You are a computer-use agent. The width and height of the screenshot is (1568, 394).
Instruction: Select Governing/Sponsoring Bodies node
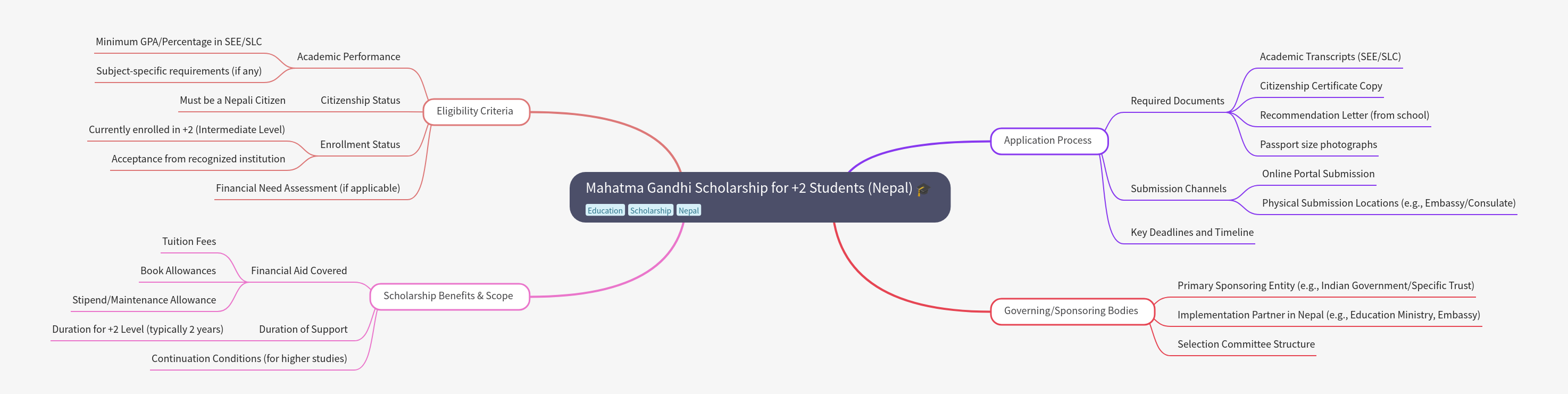point(1071,311)
